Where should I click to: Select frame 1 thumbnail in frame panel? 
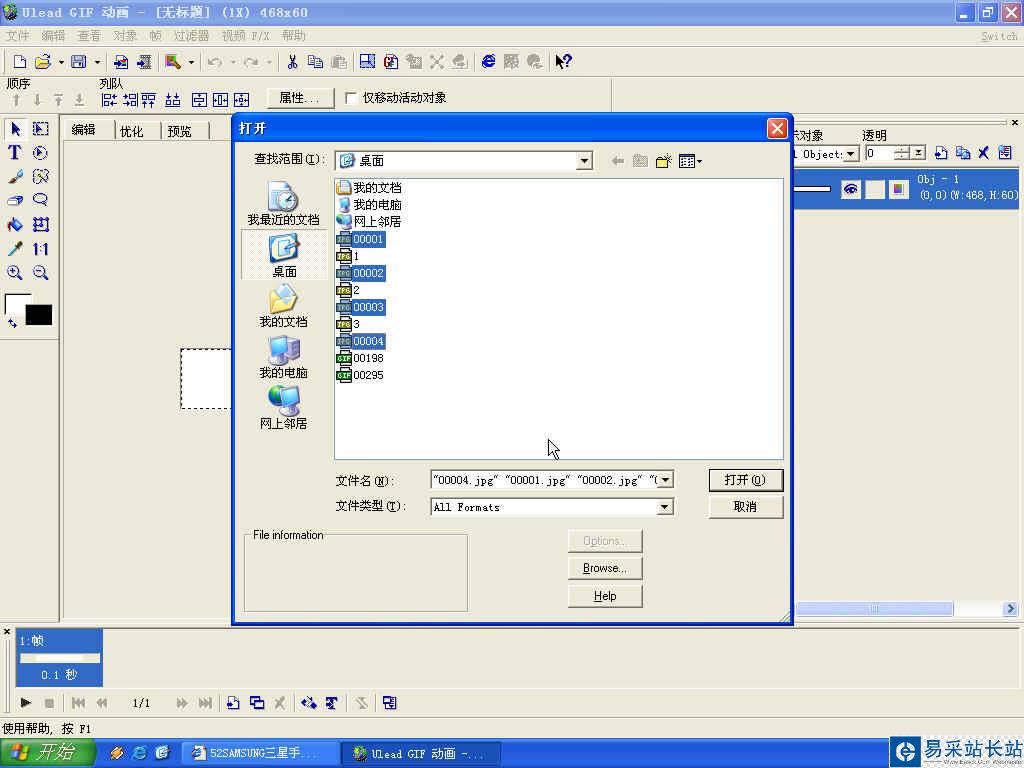[x=59, y=658]
